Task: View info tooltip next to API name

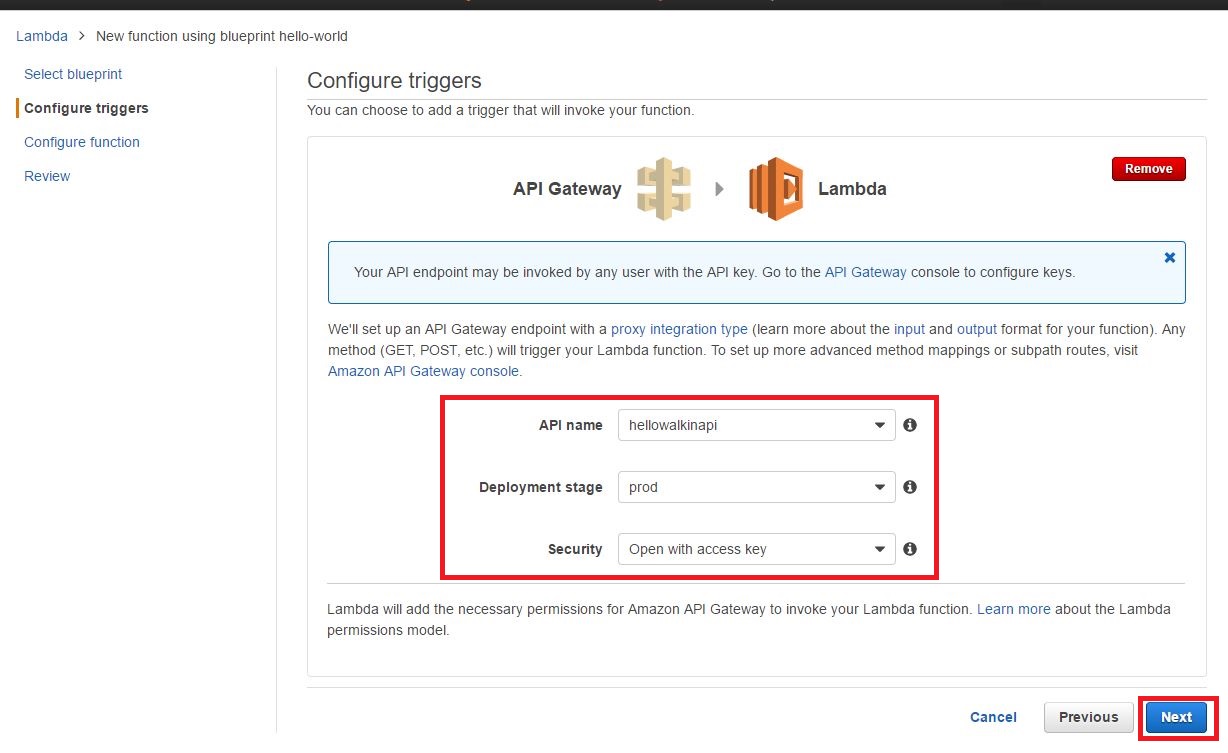Action: tap(909, 424)
